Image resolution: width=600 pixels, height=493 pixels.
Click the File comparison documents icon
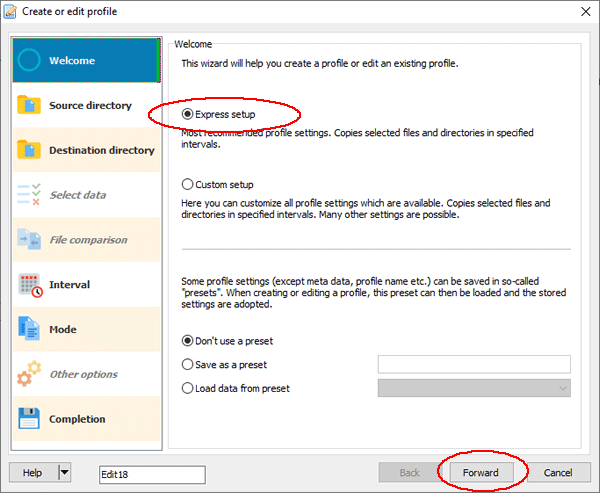[x=31, y=240]
